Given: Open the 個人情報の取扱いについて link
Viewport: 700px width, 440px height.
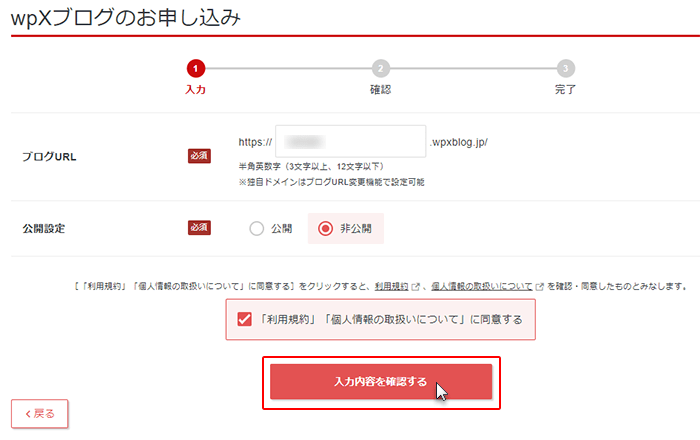Looking at the screenshot, I should tap(482, 286).
